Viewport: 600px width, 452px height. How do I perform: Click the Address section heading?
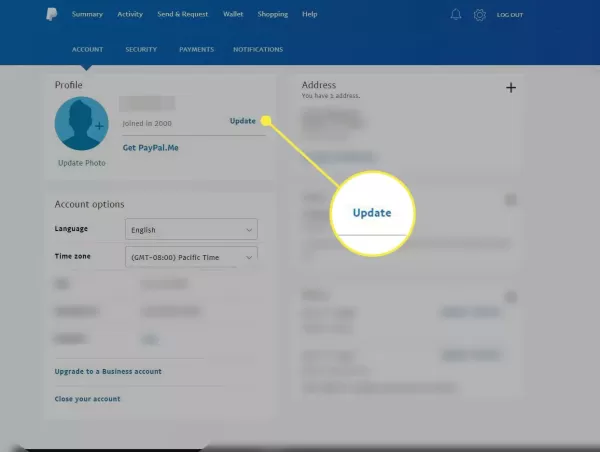point(319,85)
